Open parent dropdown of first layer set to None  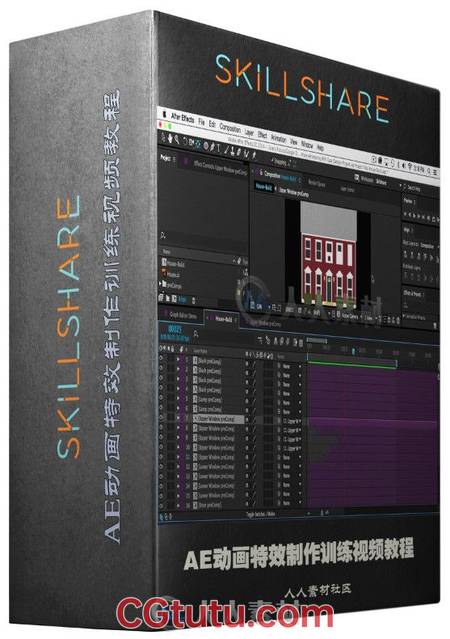292,366
